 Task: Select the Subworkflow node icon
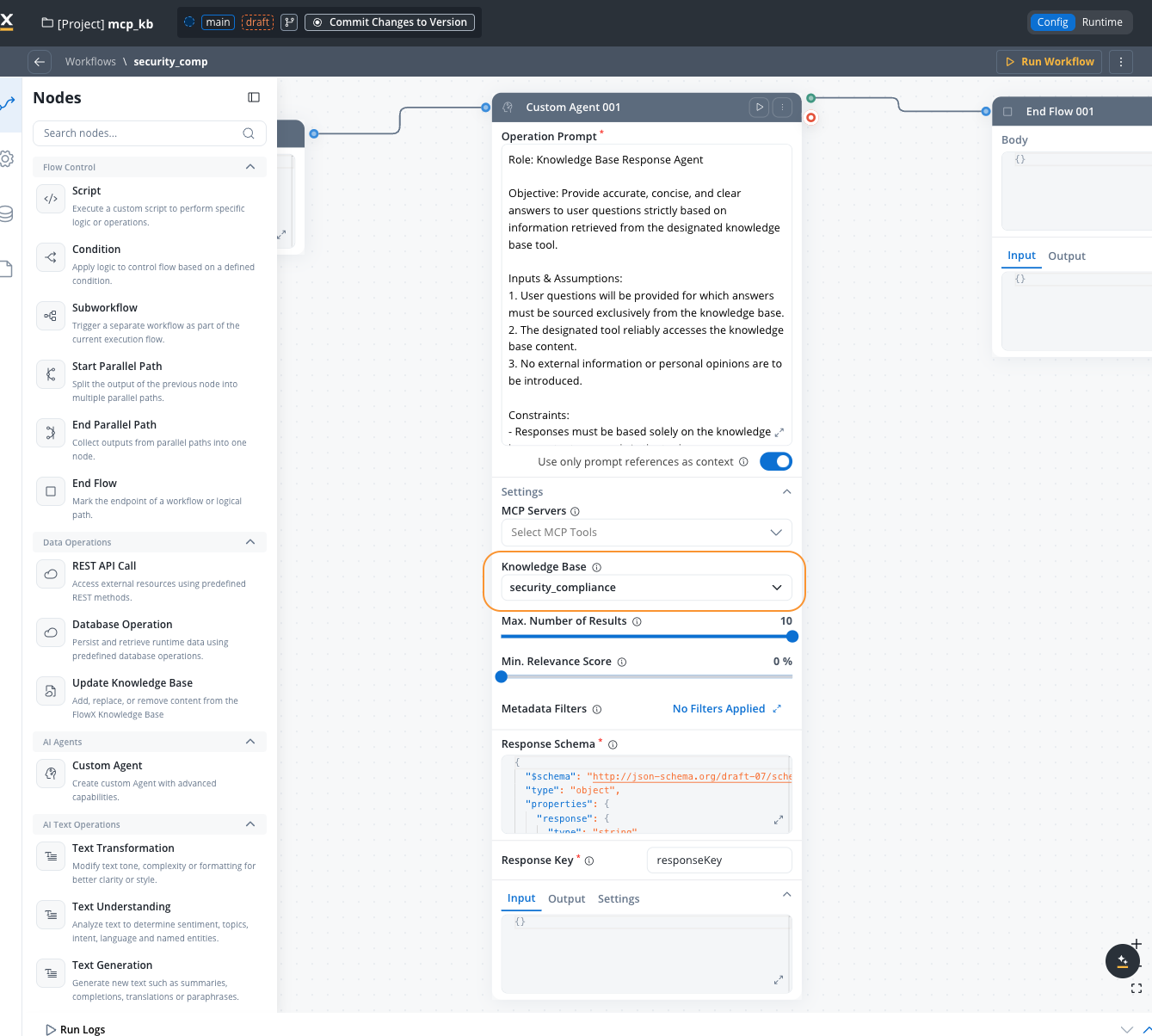(x=51, y=316)
